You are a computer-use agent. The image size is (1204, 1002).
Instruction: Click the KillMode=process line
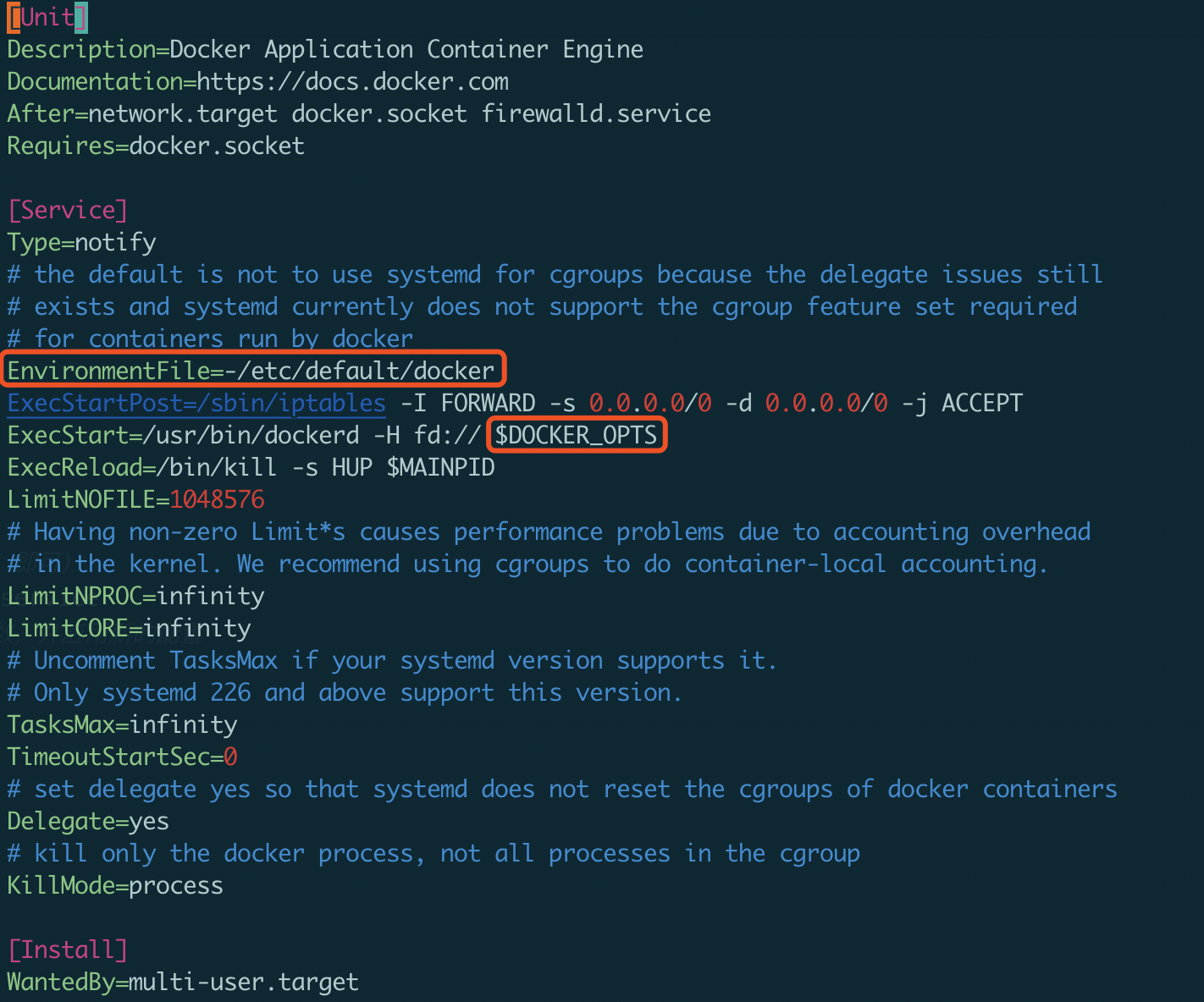pos(115,885)
